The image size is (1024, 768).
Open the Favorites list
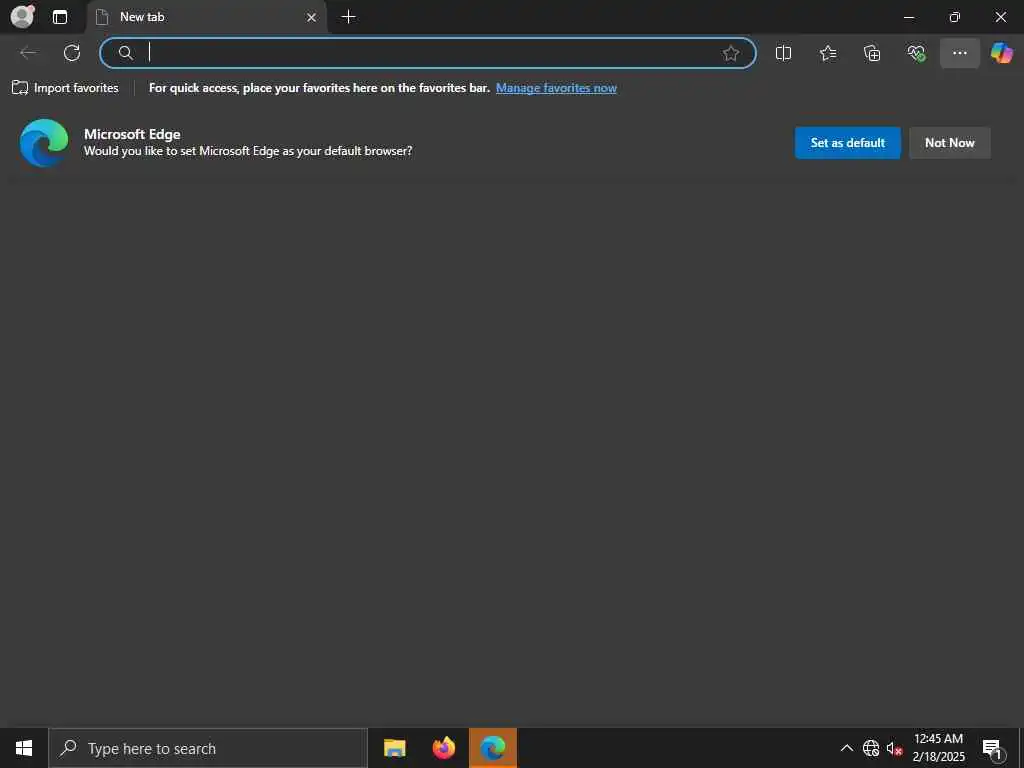tap(827, 53)
